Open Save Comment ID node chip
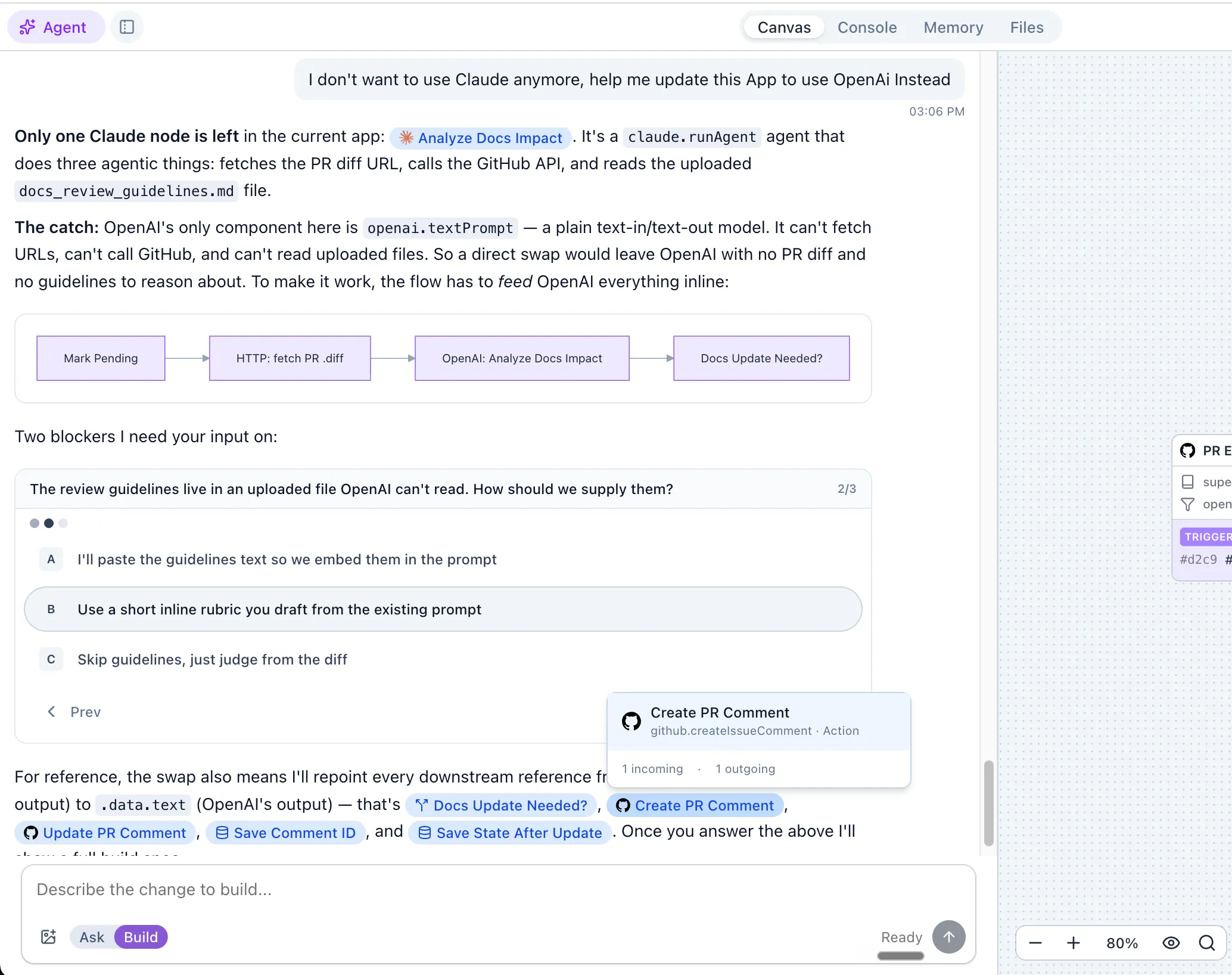 point(285,833)
